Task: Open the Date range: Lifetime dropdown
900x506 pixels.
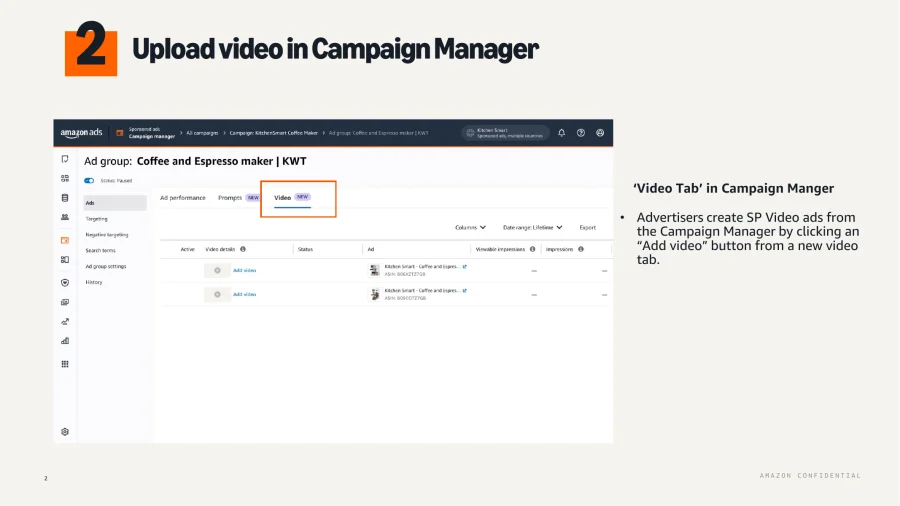Action: click(533, 227)
